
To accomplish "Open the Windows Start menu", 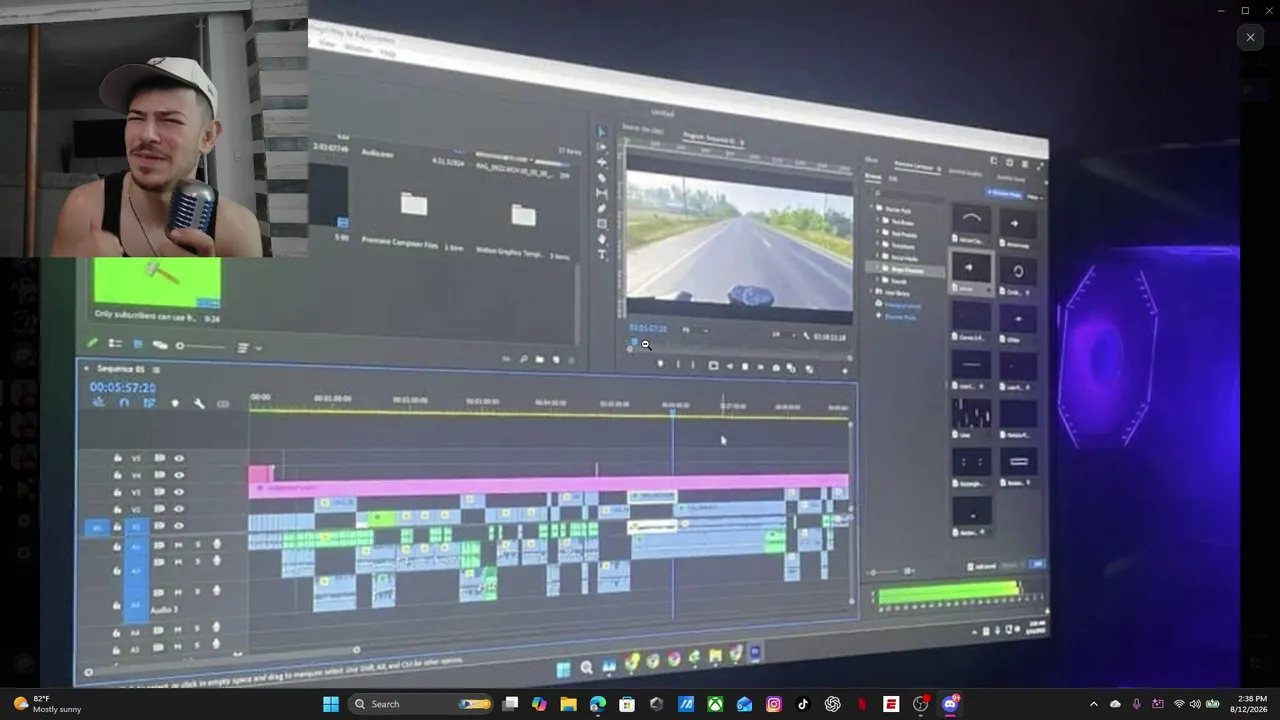I will pyautogui.click(x=331, y=704).
